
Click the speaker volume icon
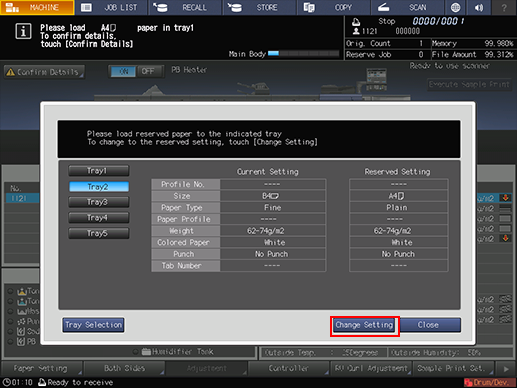point(479,7)
